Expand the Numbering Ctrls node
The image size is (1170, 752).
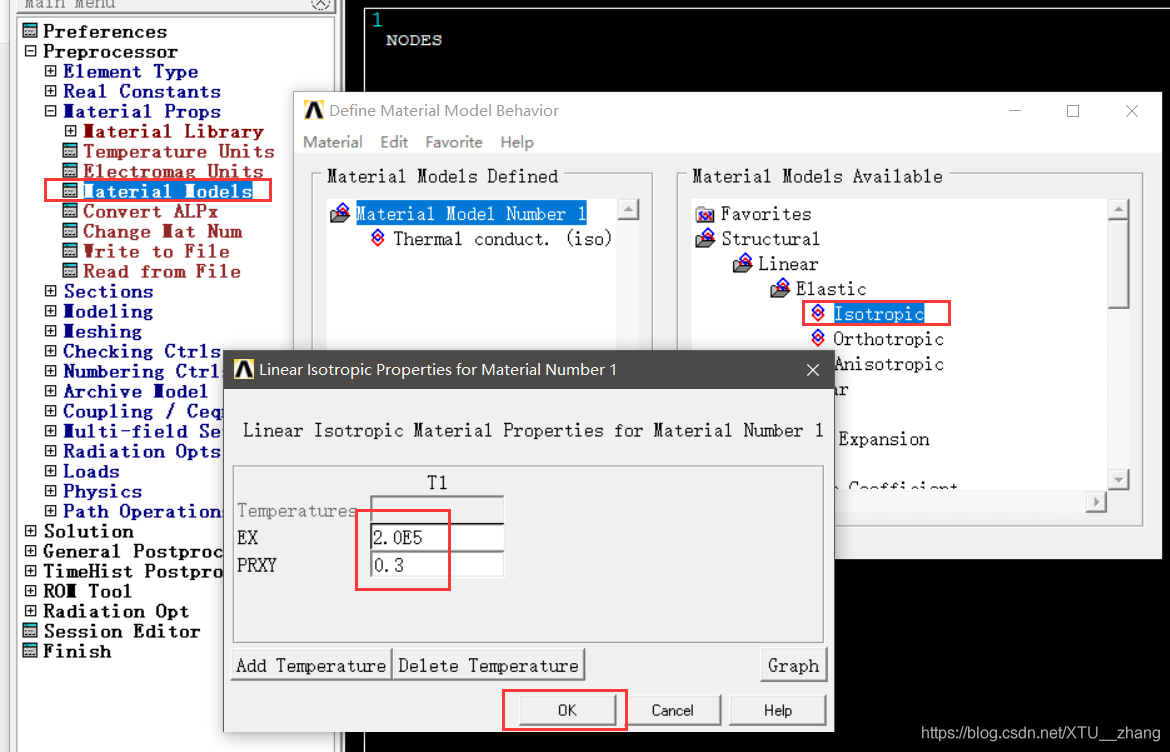50,372
